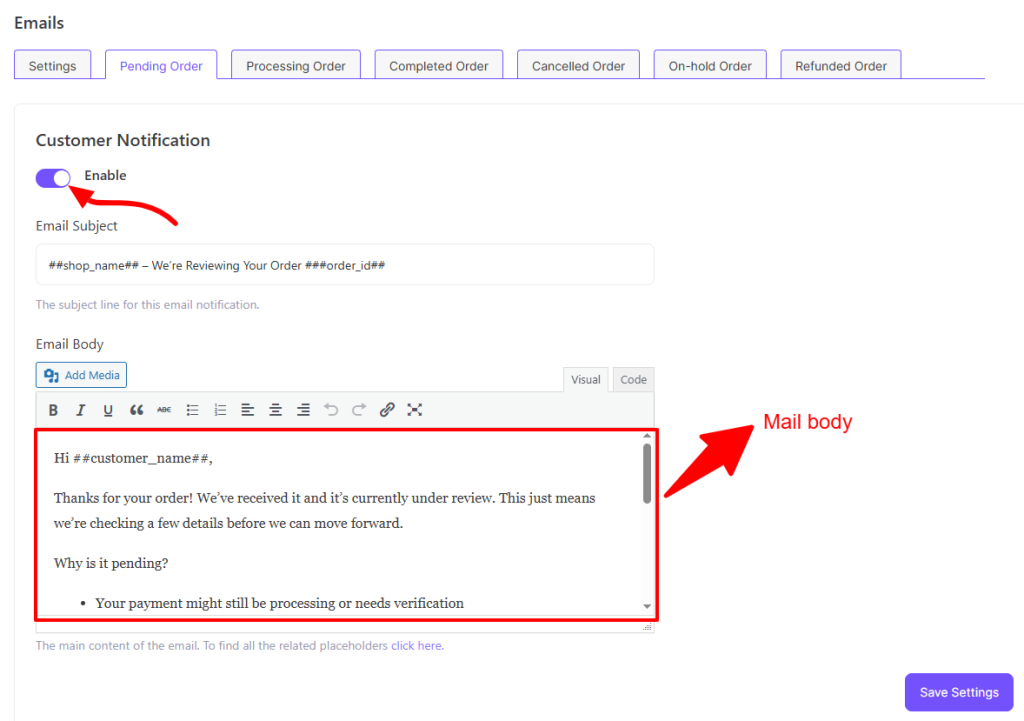Apply underline formatting
1024x721 pixels.
[x=108, y=409]
